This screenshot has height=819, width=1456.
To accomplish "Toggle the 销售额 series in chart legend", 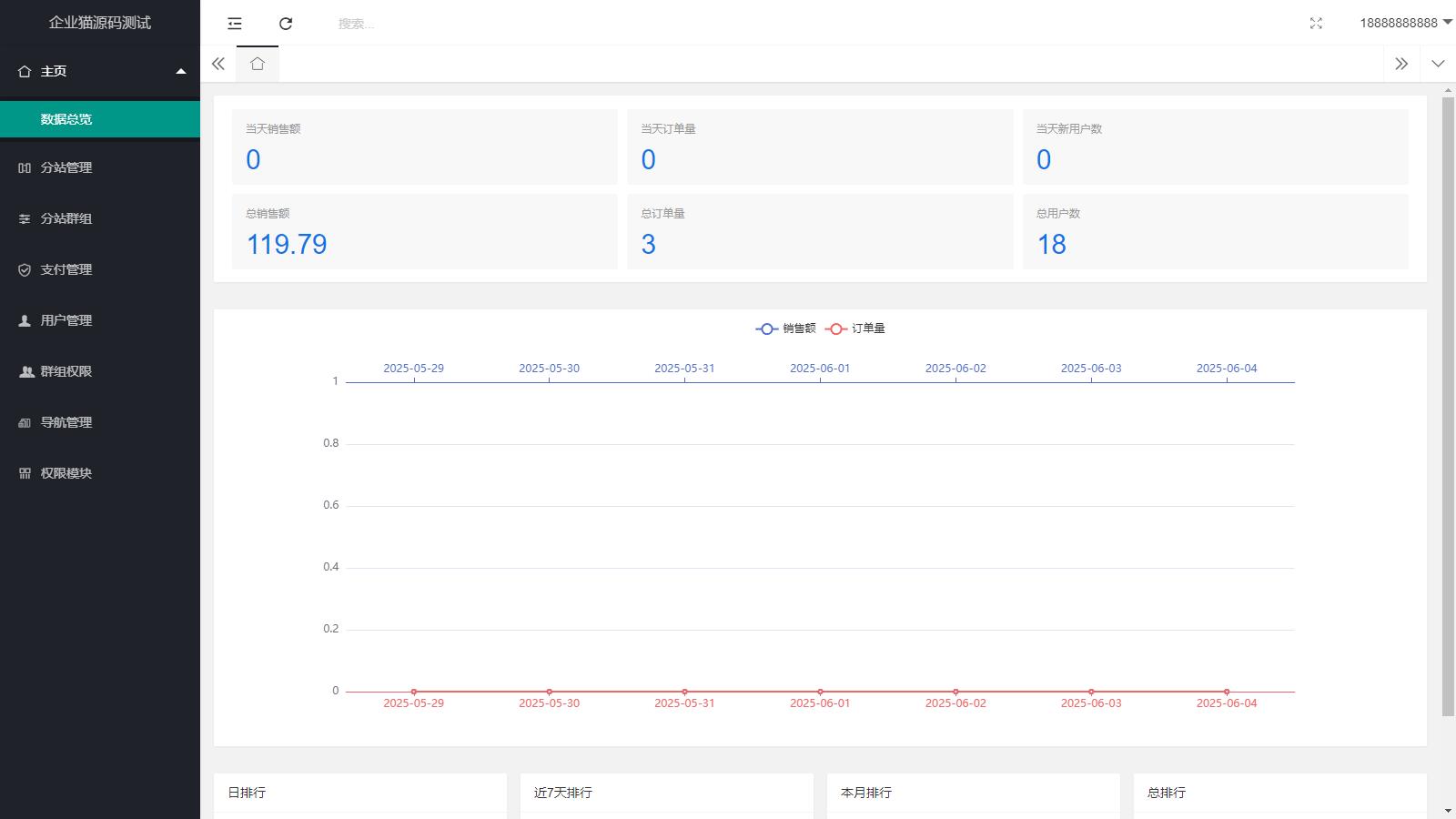I will 786,329.
